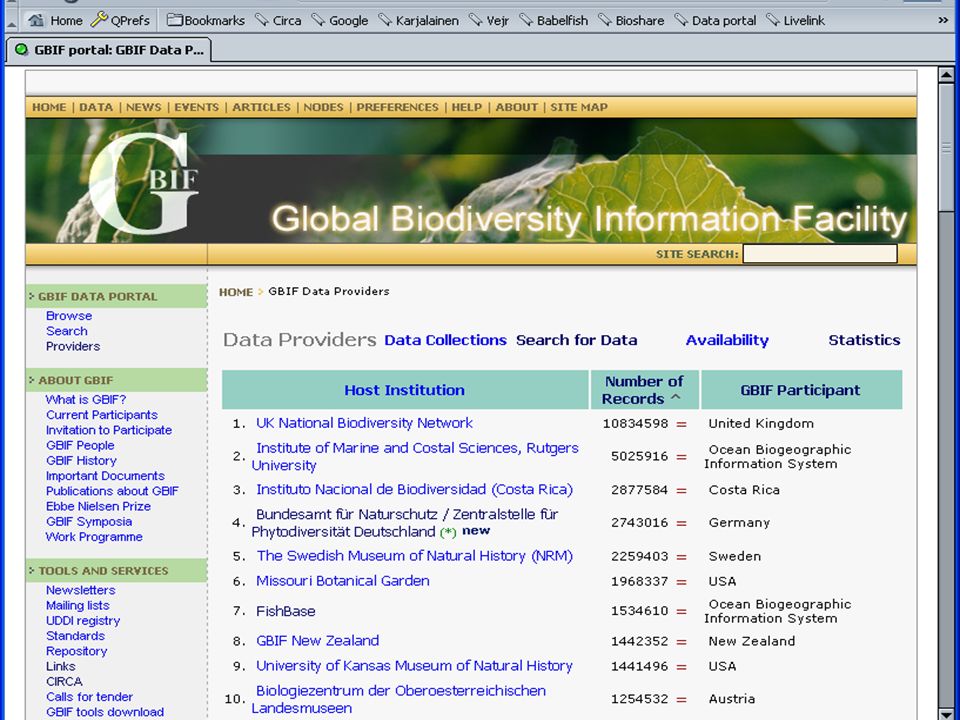
Task: Click the red equals icon beside 1534610
Action: pos(681,611)
